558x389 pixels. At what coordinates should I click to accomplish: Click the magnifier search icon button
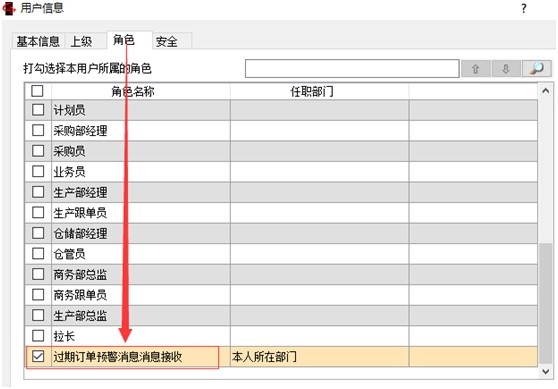(x=536, y=68)
